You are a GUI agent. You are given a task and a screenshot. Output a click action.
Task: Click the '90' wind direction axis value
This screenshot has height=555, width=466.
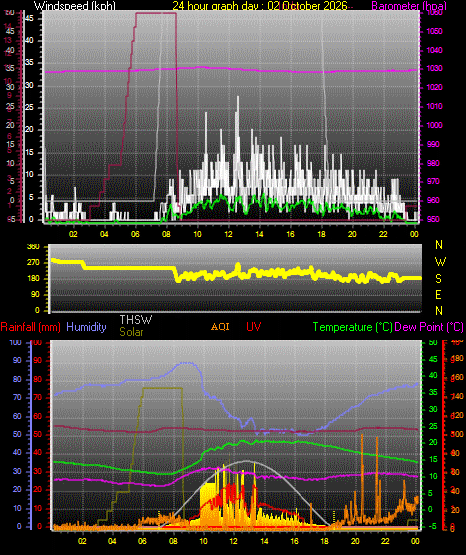coord(35,294)
